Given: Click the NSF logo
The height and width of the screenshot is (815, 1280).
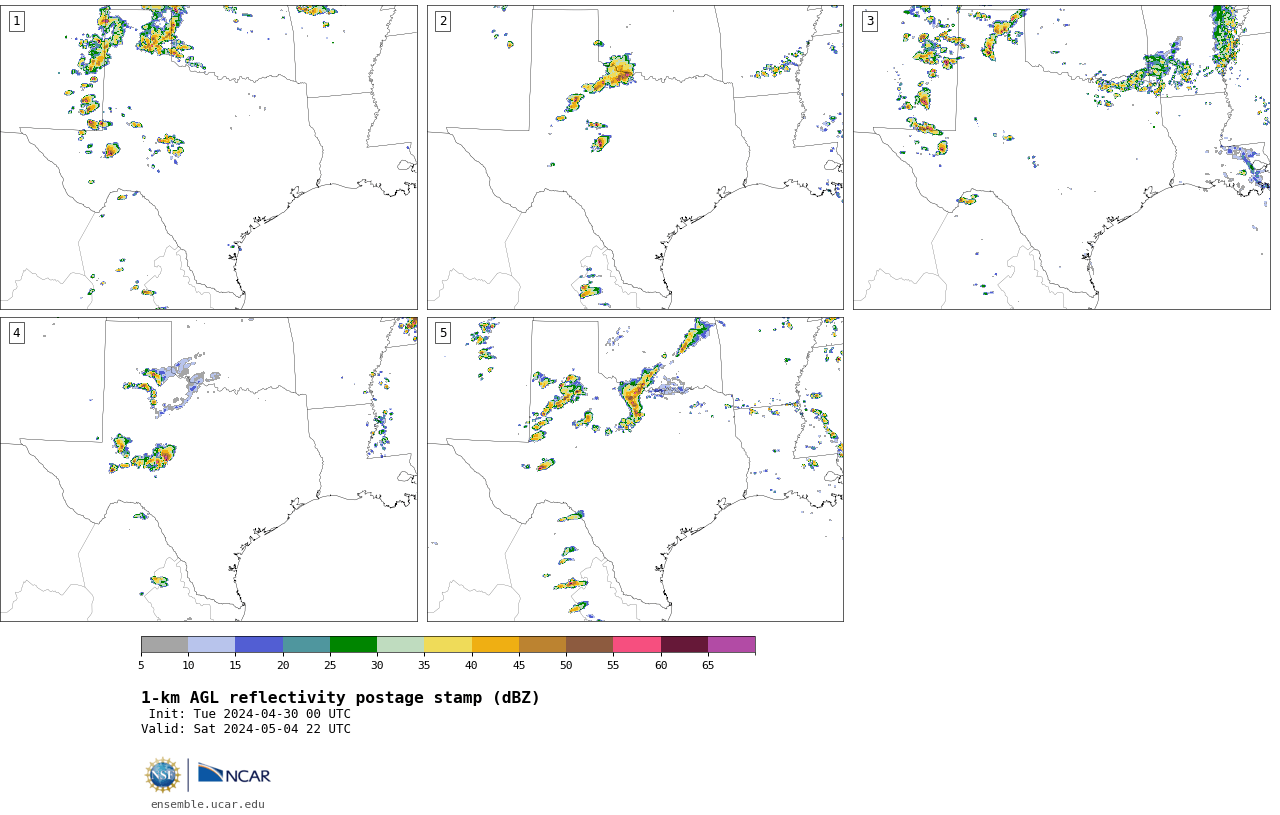Looking at the screenshot, I should [162, 775].
